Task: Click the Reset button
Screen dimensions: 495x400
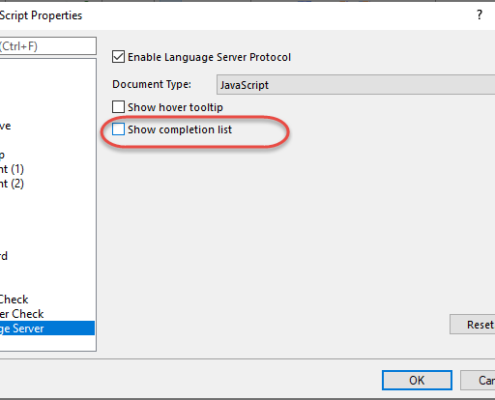Action: tap(472, 324)
